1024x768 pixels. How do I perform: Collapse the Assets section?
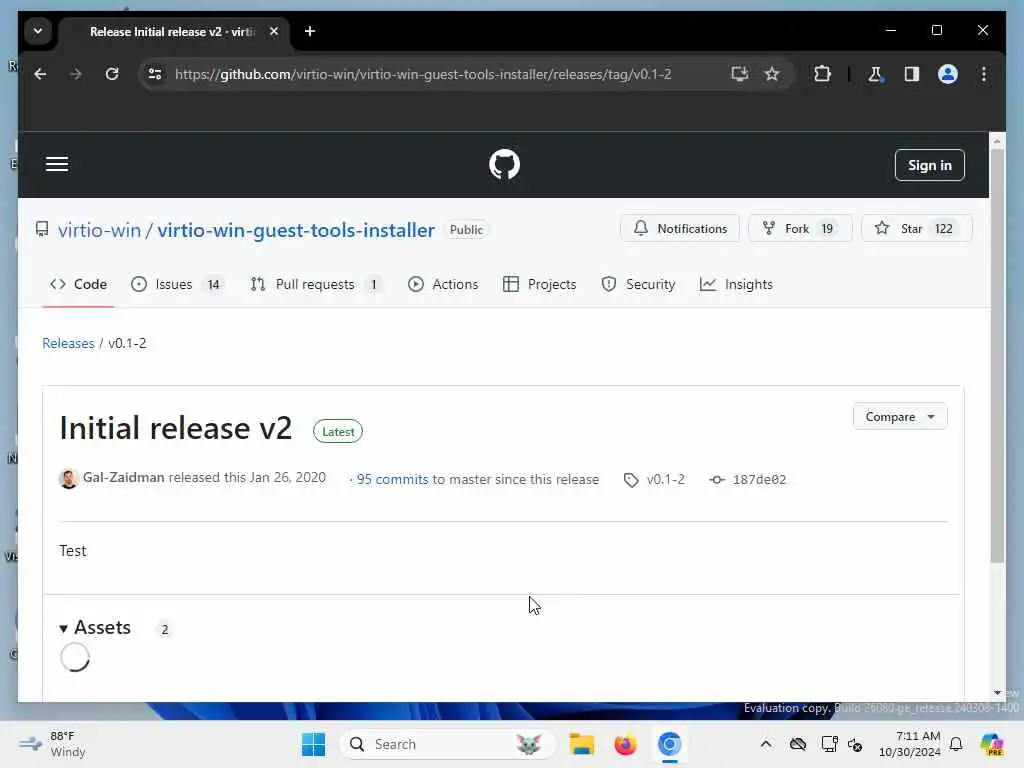click(95, 628)
